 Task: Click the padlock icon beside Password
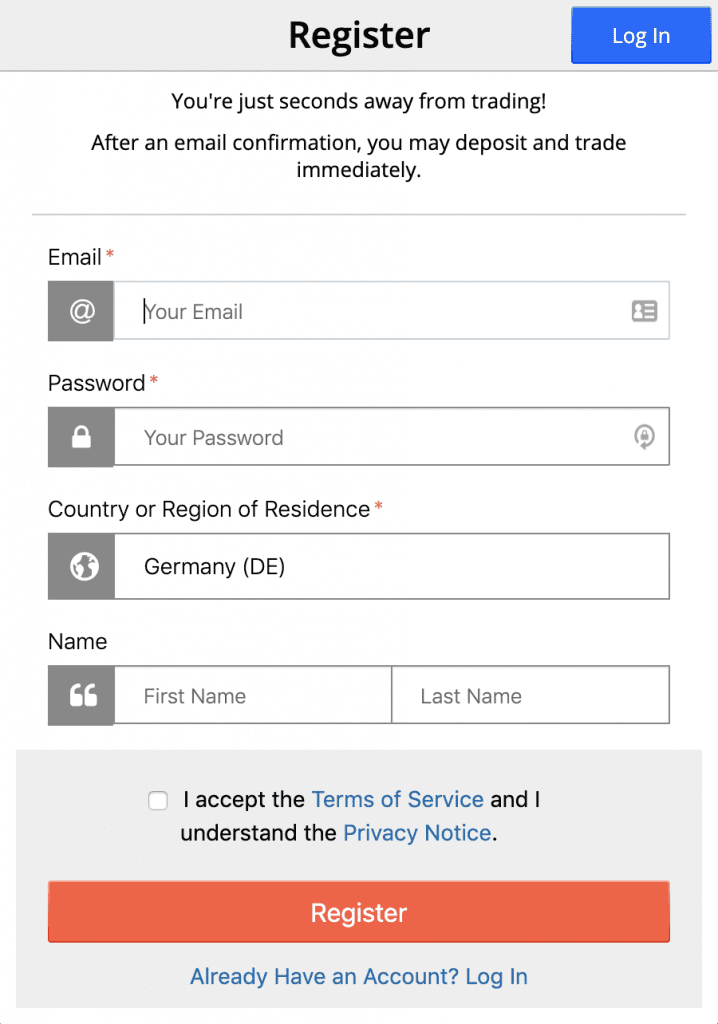[x=81, y=437]
